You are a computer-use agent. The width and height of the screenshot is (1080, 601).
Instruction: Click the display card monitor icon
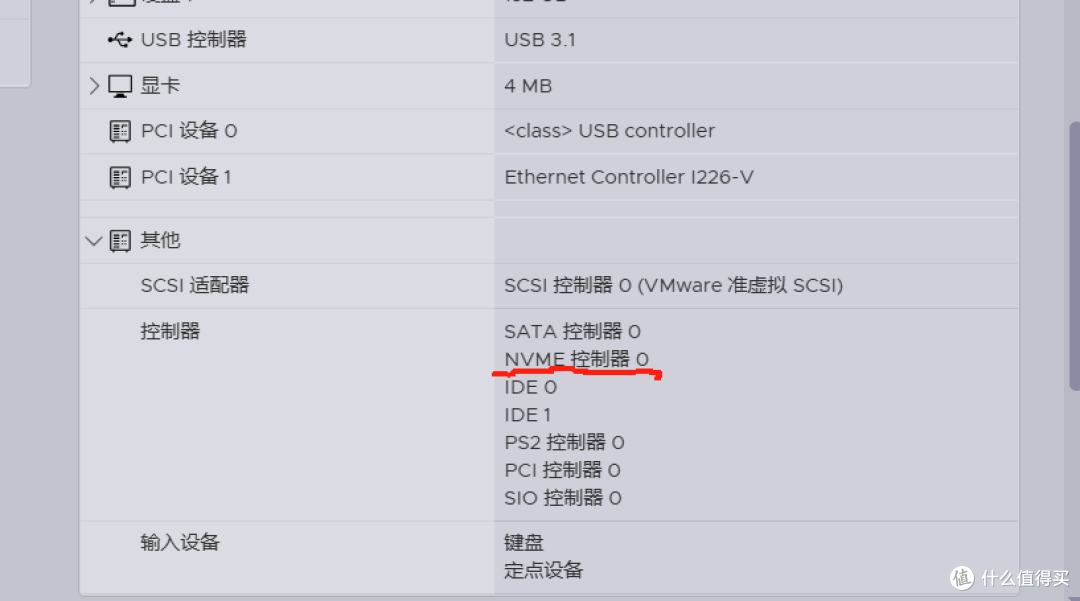120,86
